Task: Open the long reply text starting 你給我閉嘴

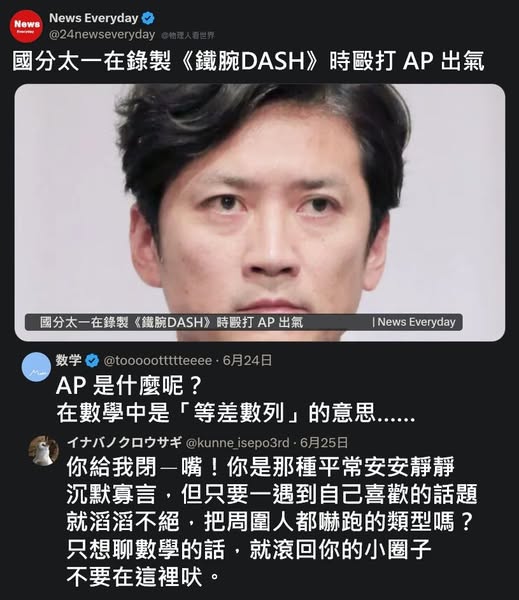Action: coord(272,522)
